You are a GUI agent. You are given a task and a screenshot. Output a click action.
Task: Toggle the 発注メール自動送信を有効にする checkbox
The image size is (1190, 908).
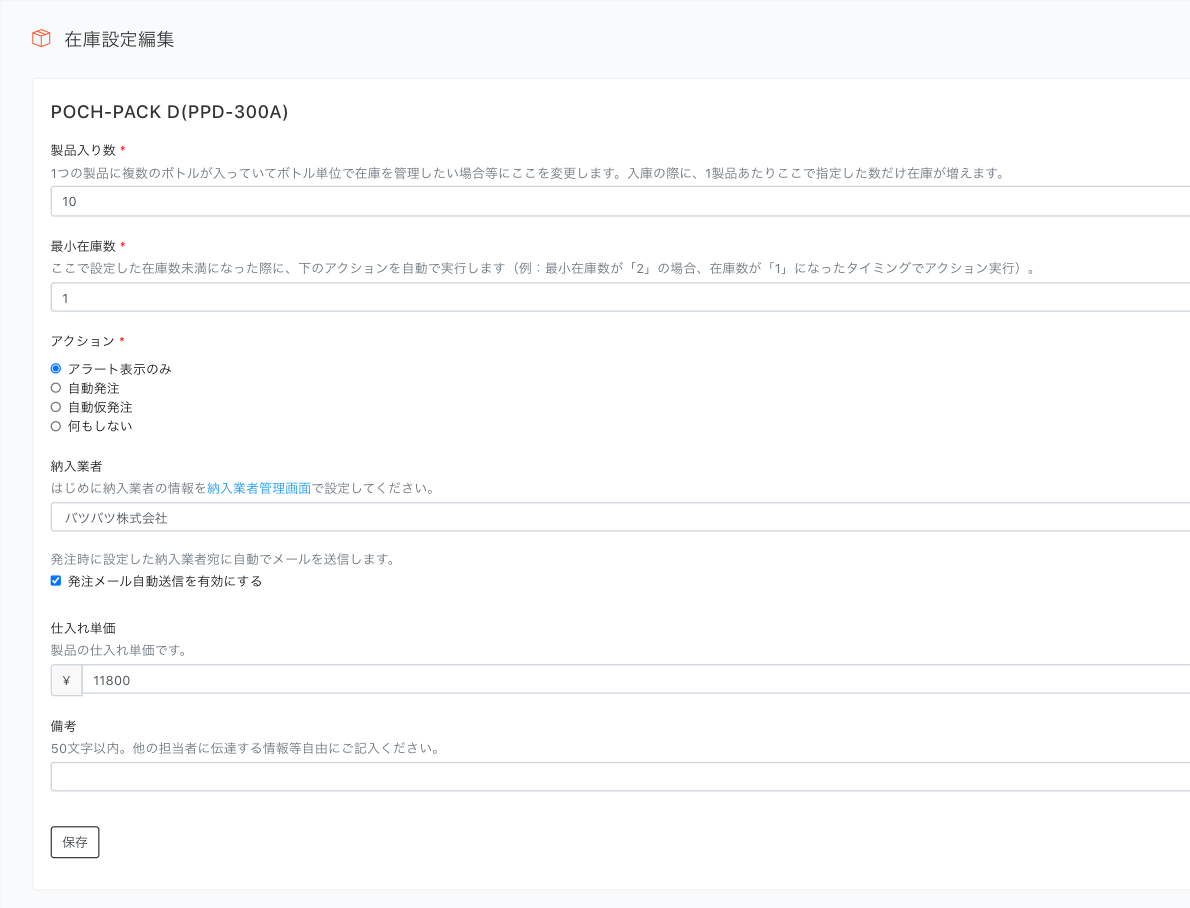coord(56,581)
